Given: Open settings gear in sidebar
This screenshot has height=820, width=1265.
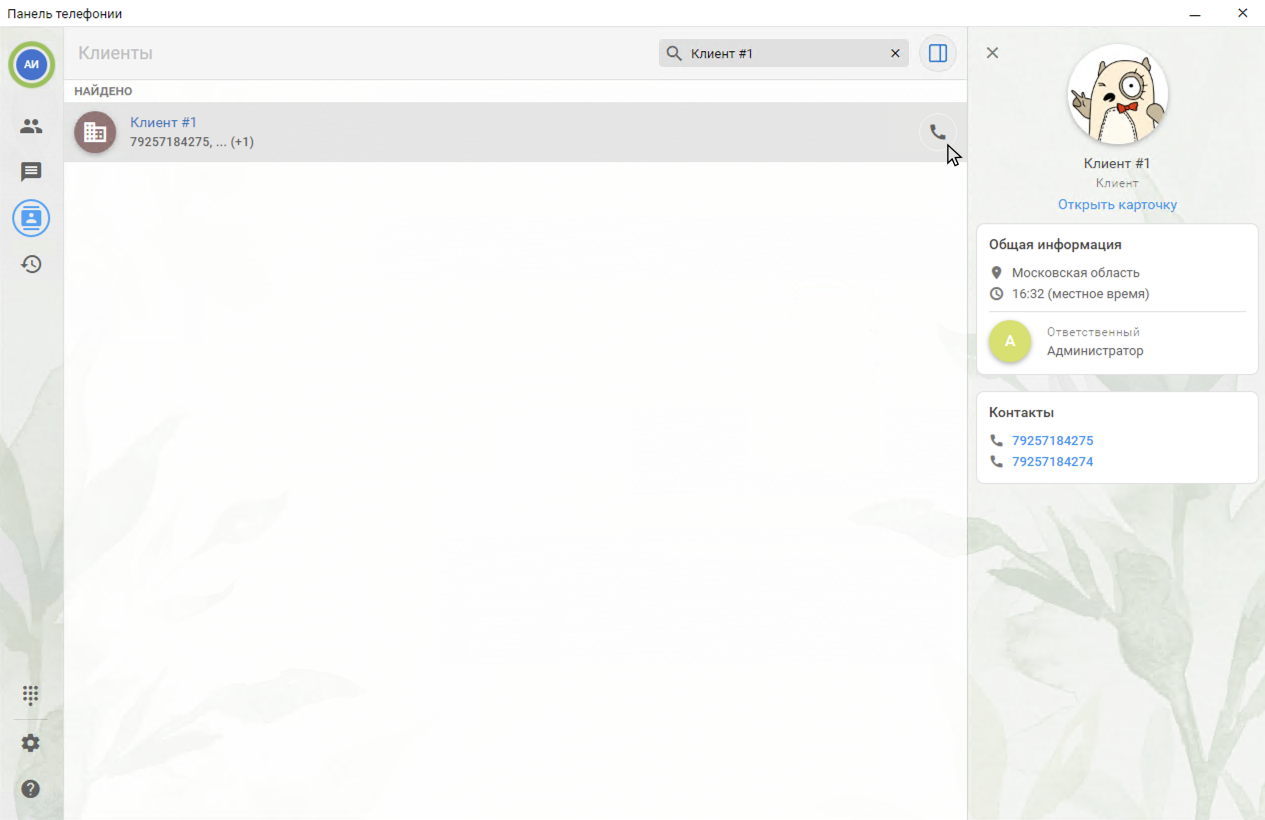Looking at the screenshot, I should [x=31, y=743].
